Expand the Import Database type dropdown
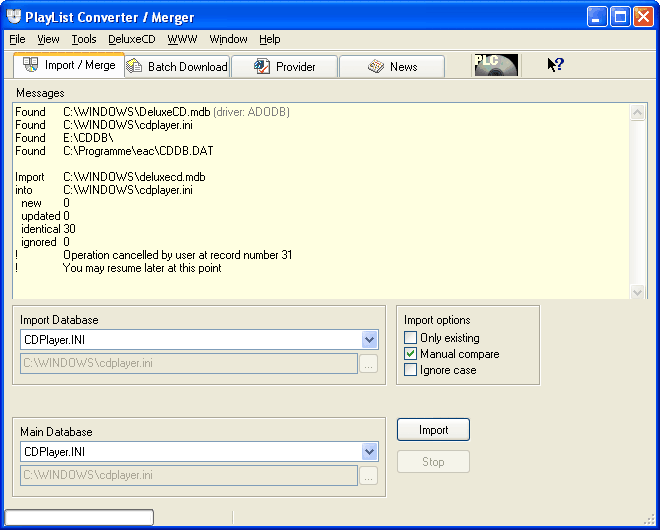 (369, 340)
